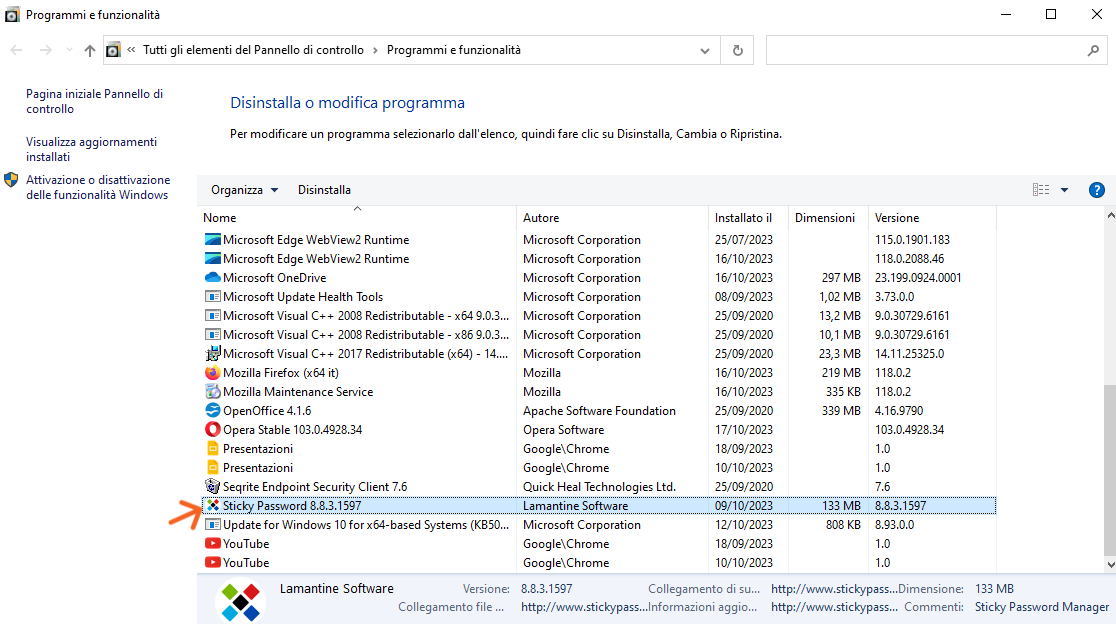Image resolution: width=1116 pixels, height=624 pixels.
Task: Click the Presentazioni icon dated 10/10/2023
Action: point(212,467)
